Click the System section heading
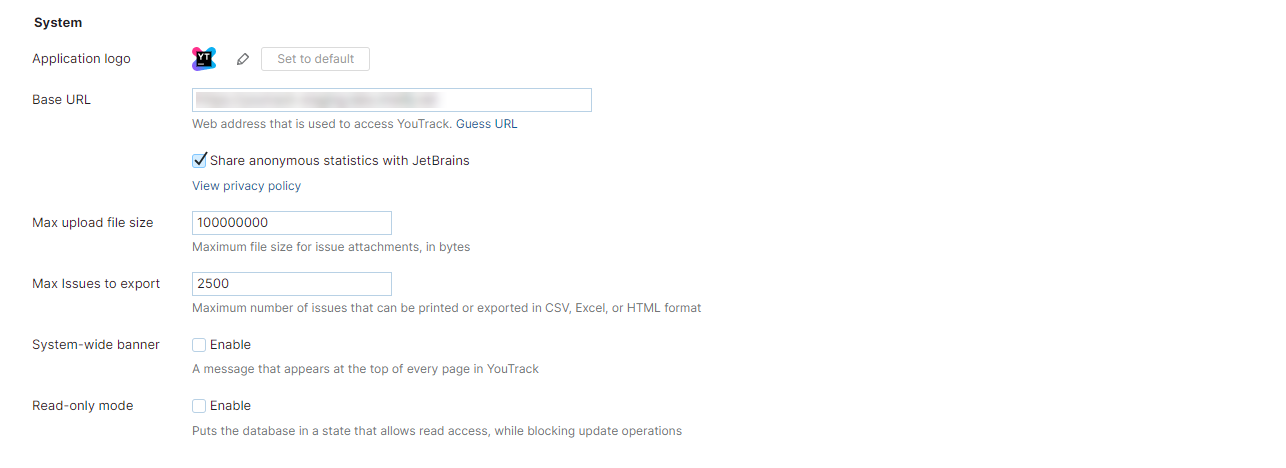The height and width of the screenshot is (468, 1286). (58, 22)
